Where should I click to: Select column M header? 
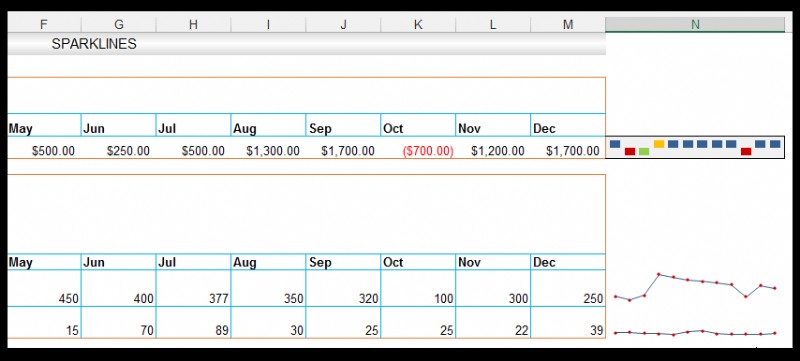[568, 24]
